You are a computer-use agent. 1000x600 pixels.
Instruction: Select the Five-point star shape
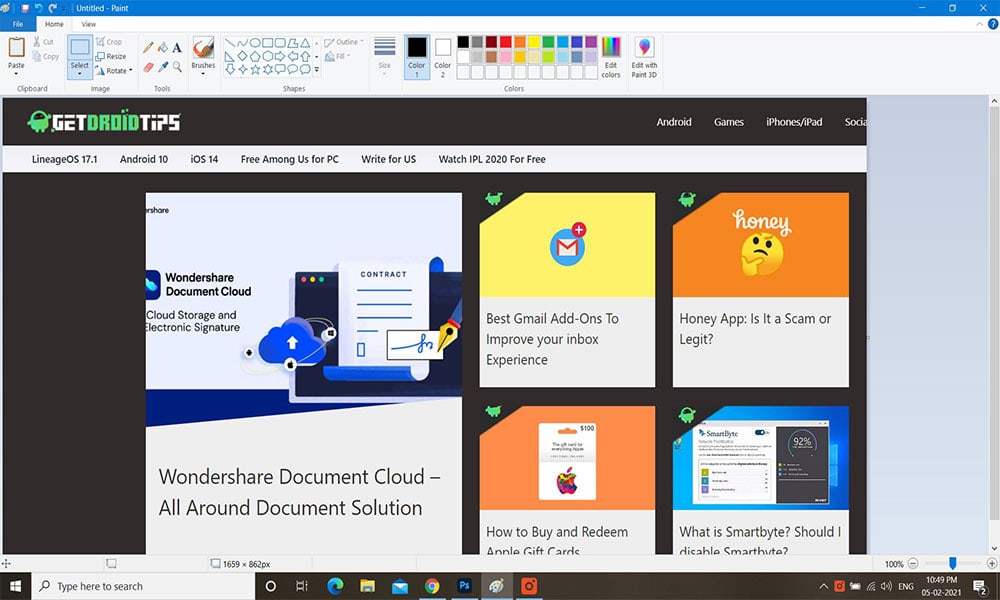pyautogui.click(x=255, y=69)
